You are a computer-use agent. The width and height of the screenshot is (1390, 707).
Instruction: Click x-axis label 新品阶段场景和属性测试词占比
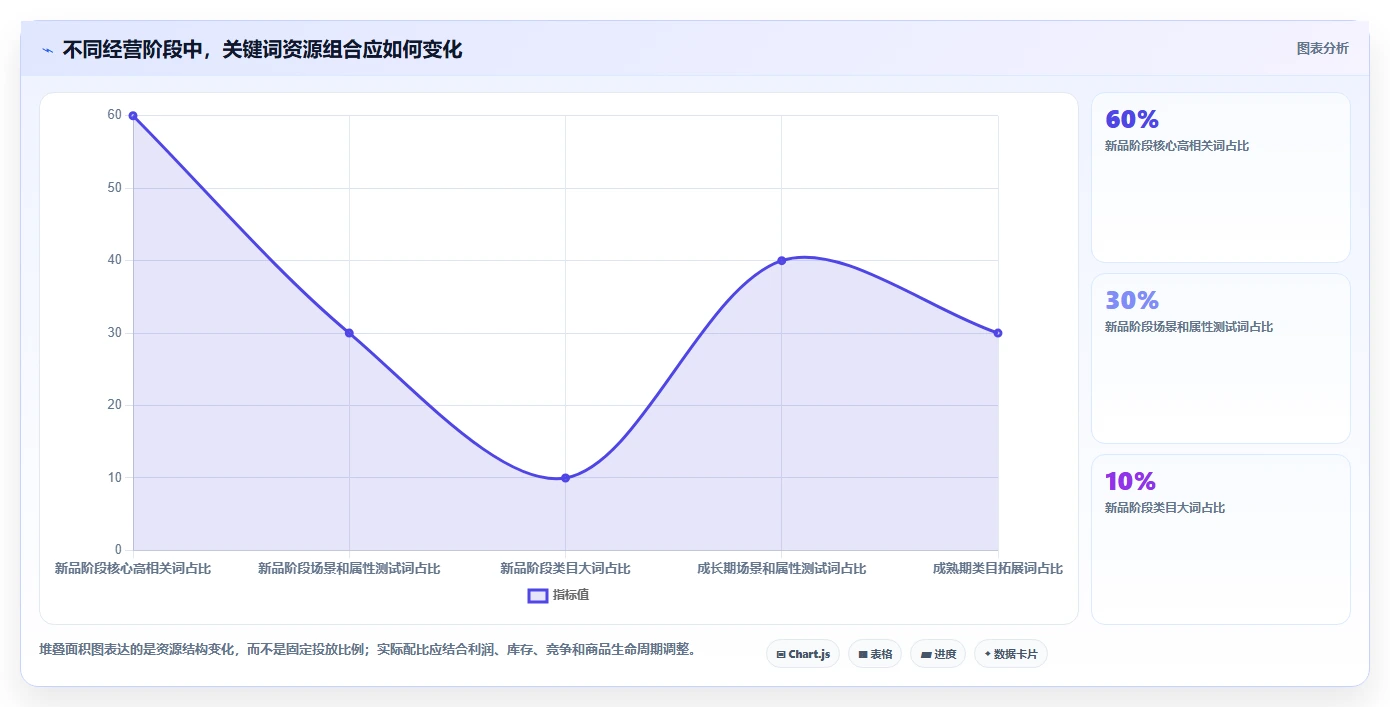pos(349,568)
